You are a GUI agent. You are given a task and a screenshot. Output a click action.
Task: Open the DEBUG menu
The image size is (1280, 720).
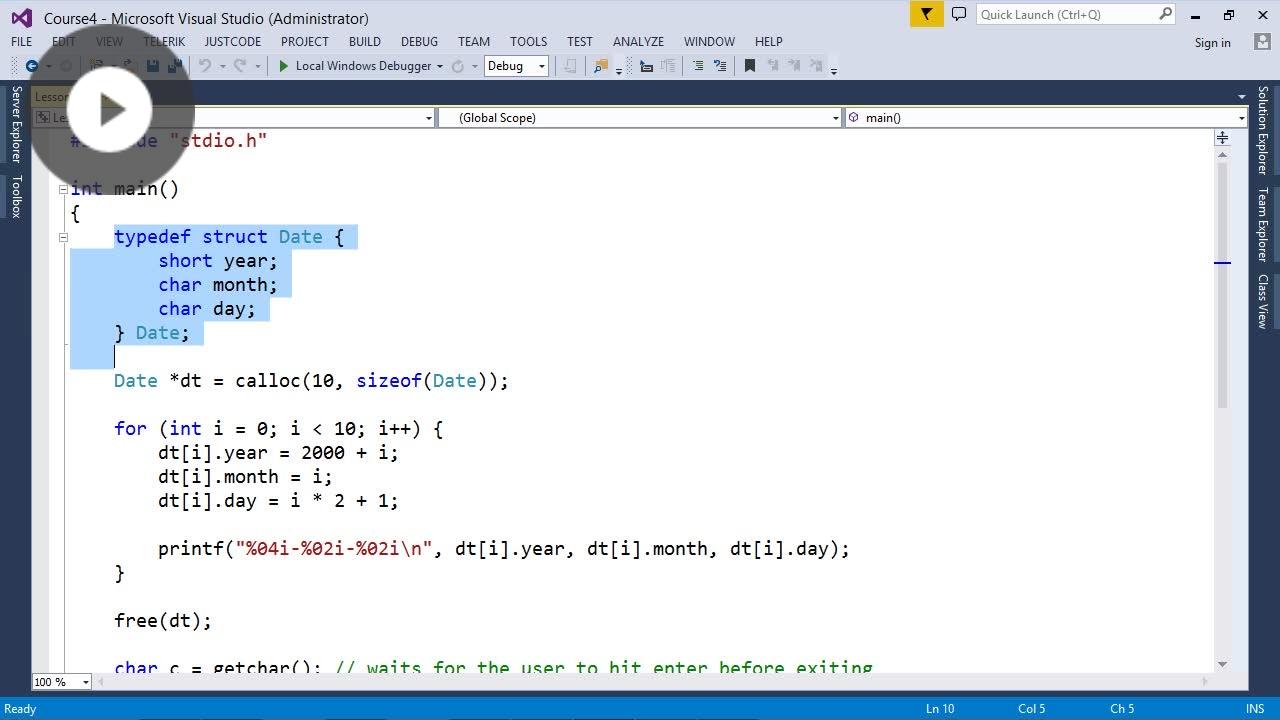pos(419,41)
